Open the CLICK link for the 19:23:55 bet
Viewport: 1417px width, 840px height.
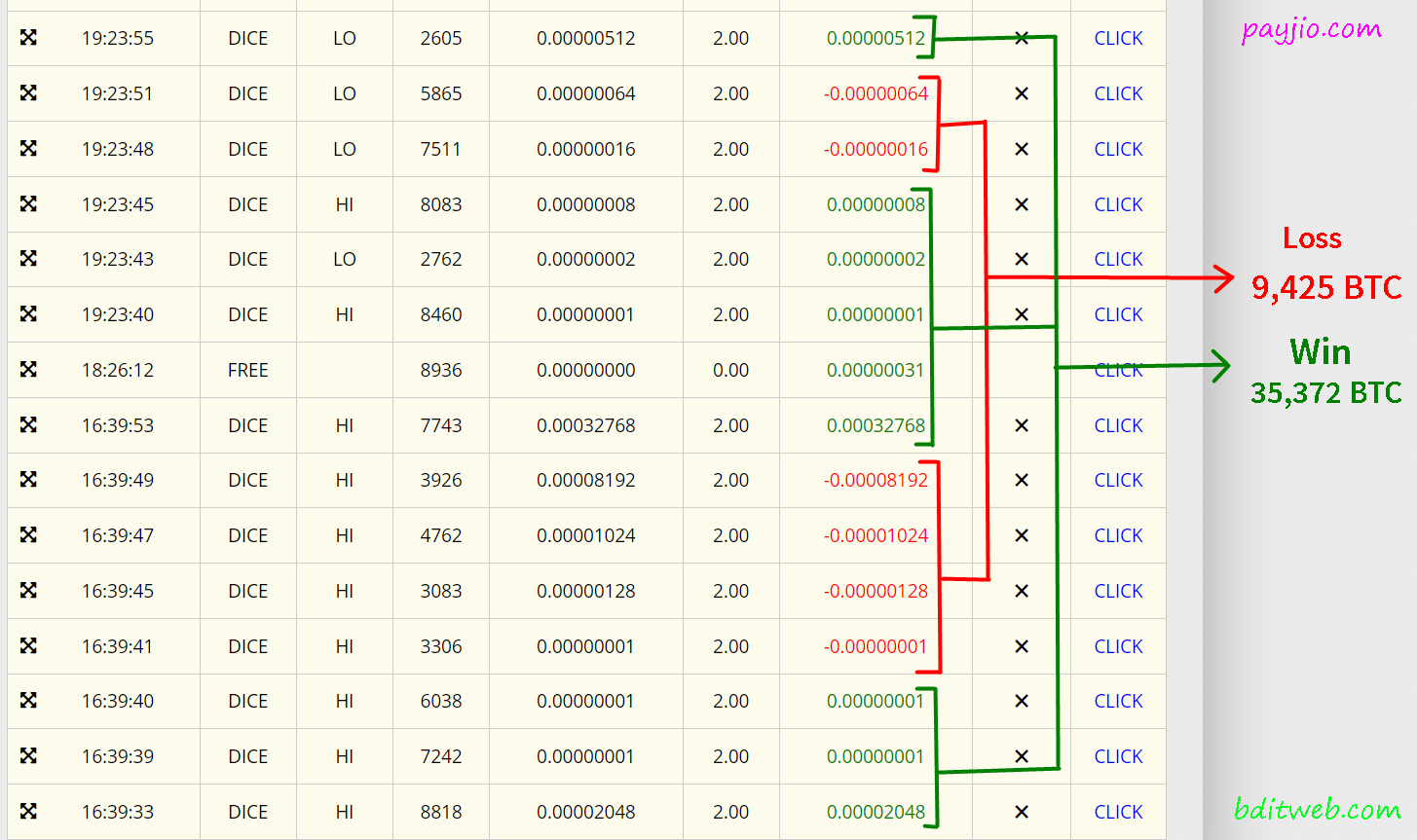click(x=1117, y=38)
